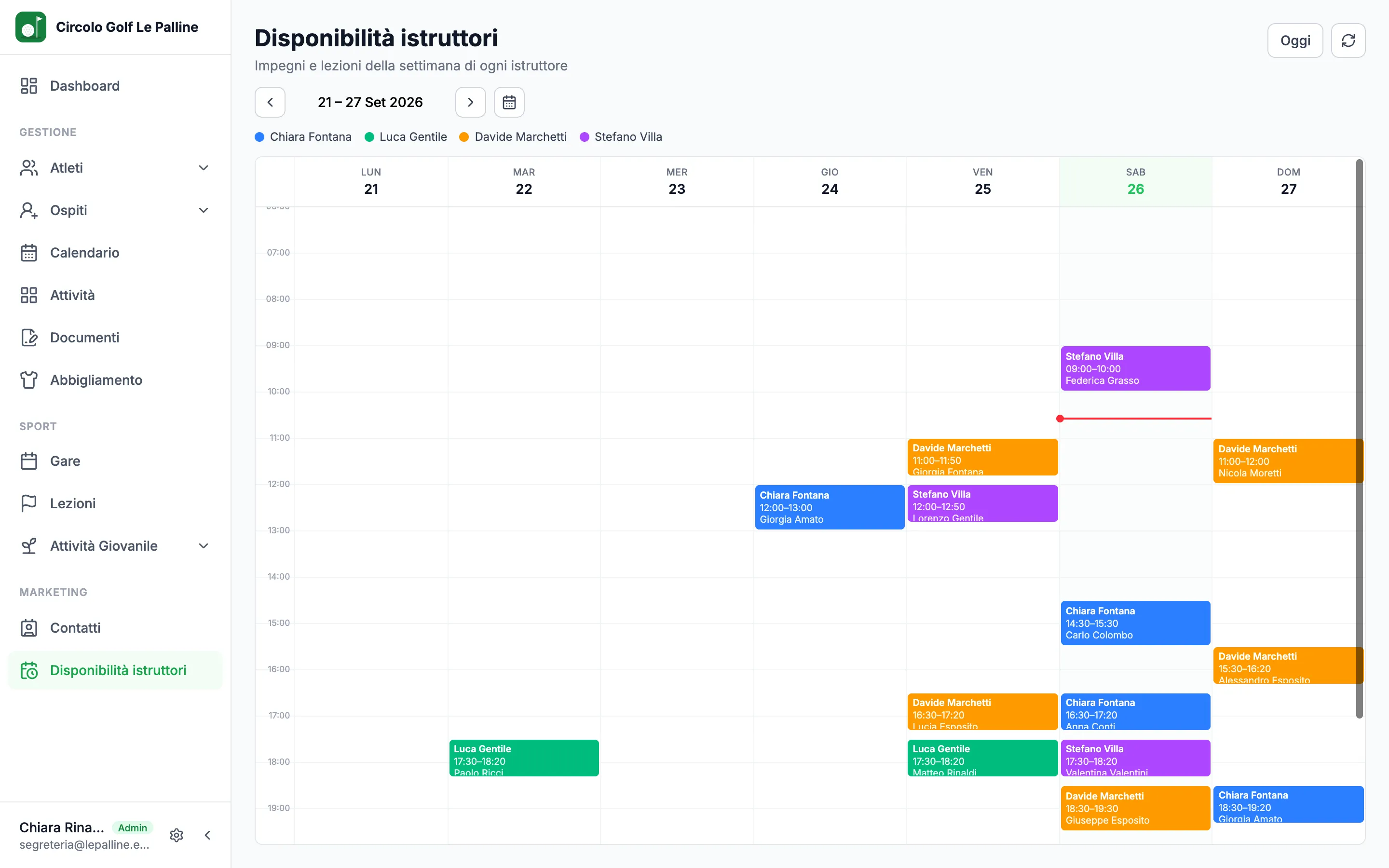
Task: Open Dashboard from the sidebar
Action: tap(115, 86)
